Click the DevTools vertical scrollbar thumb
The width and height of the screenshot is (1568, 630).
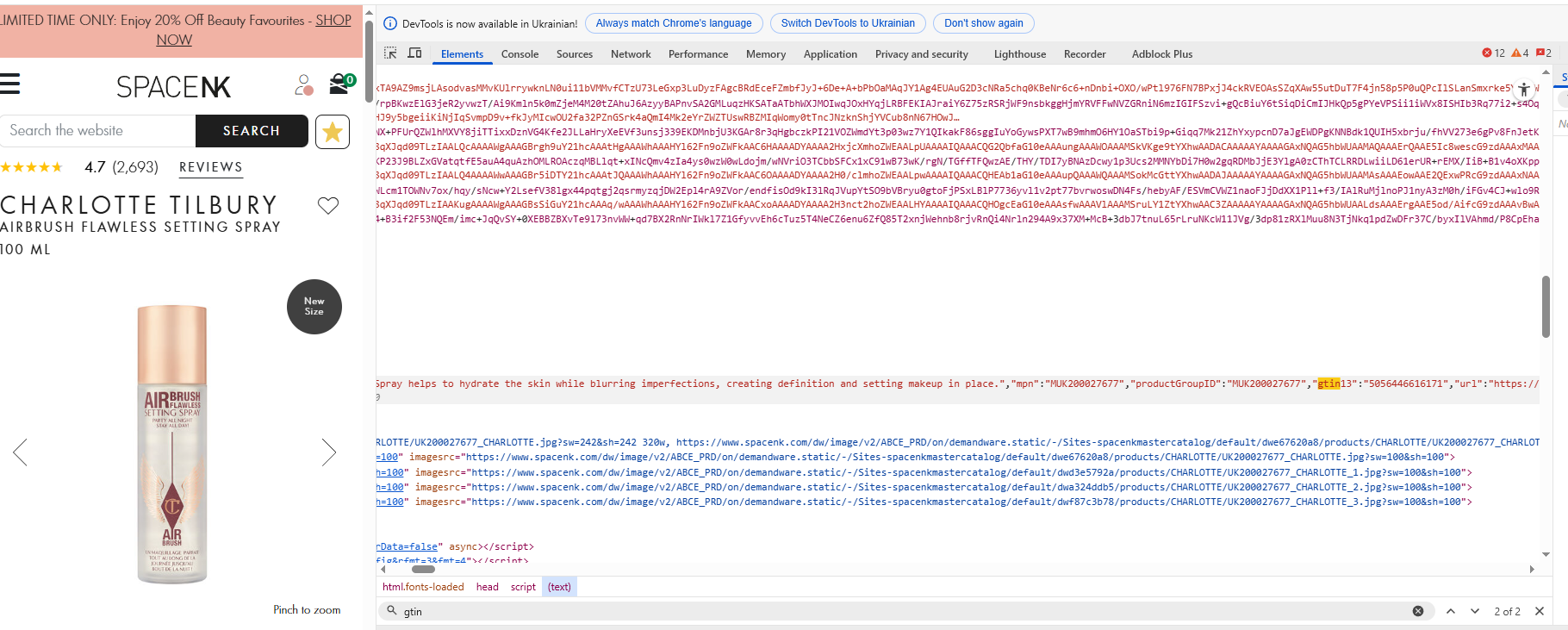click(x=1546, y=307)
